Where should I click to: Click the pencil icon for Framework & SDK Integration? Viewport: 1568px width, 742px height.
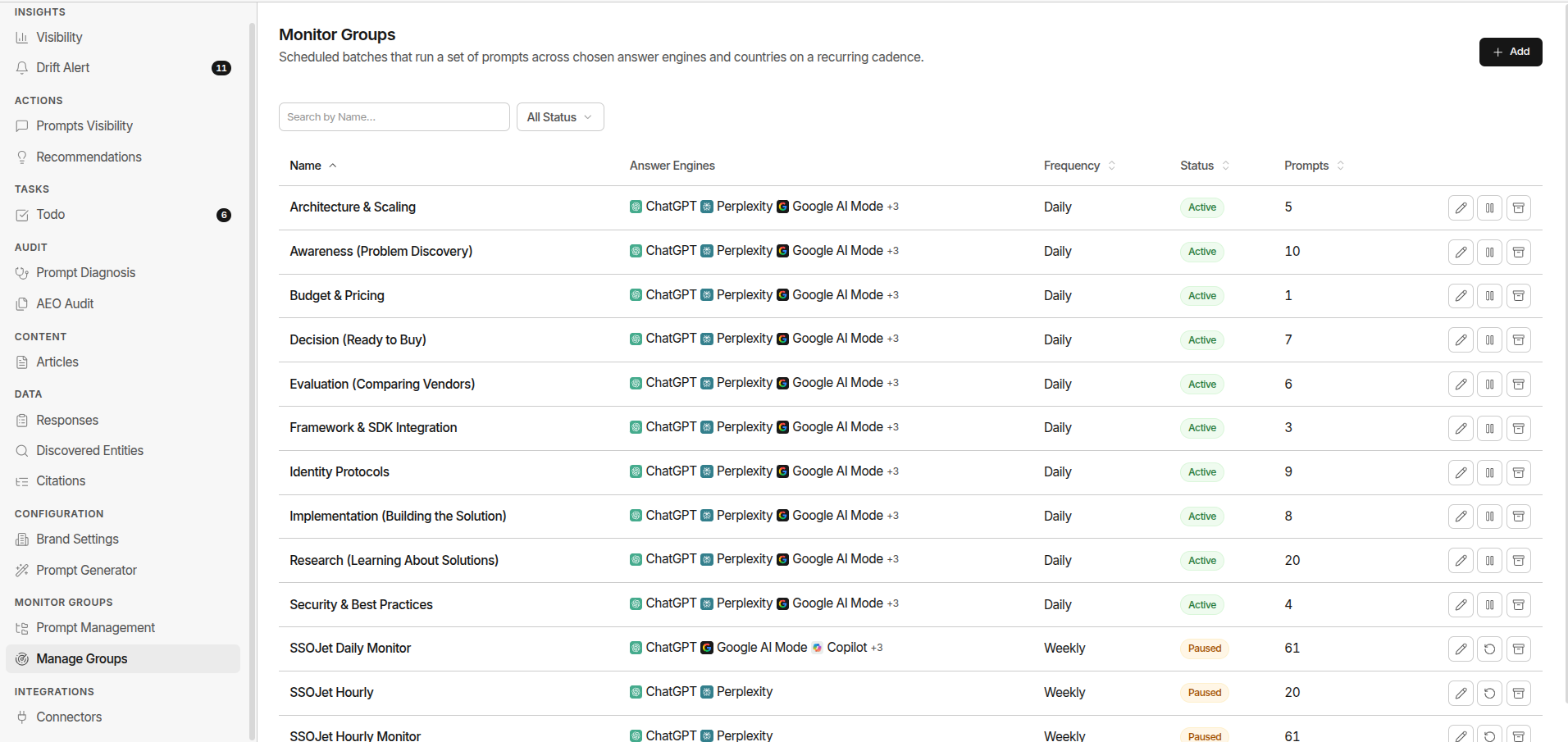(x=1461, y=429)
